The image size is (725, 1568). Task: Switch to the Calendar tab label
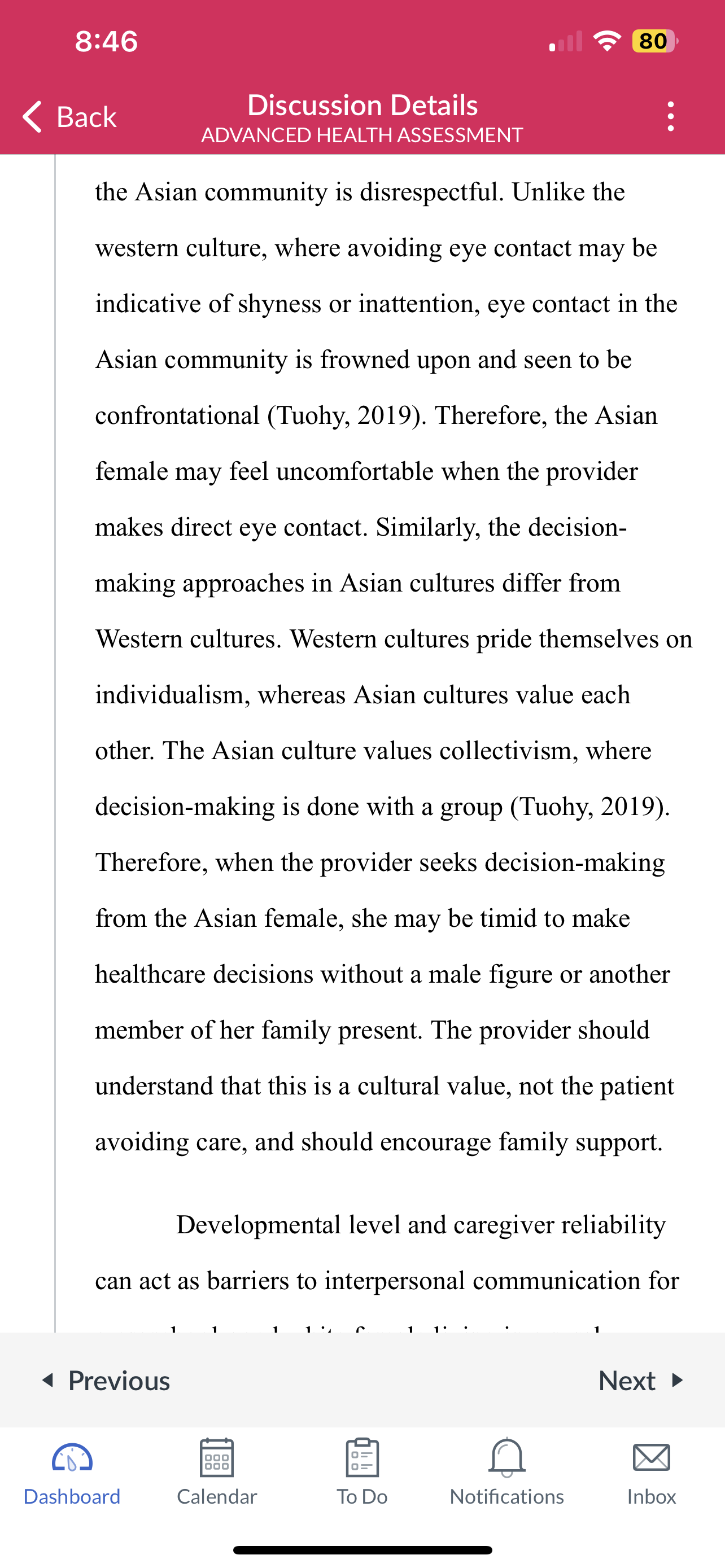tap(217, 1496)
